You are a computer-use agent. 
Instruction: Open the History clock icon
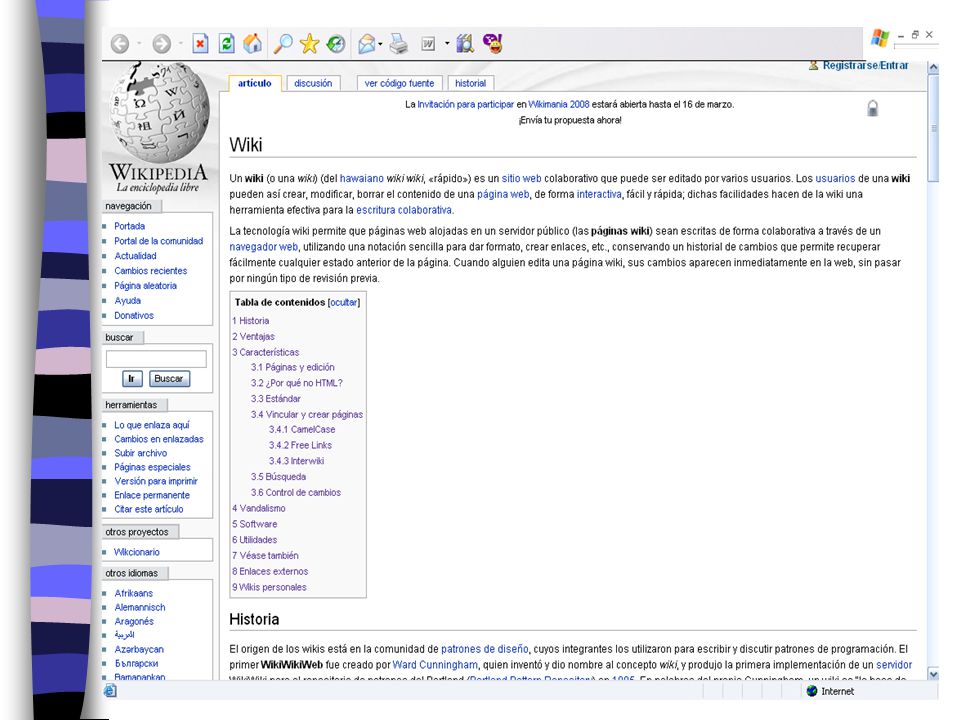click(336, 43)
